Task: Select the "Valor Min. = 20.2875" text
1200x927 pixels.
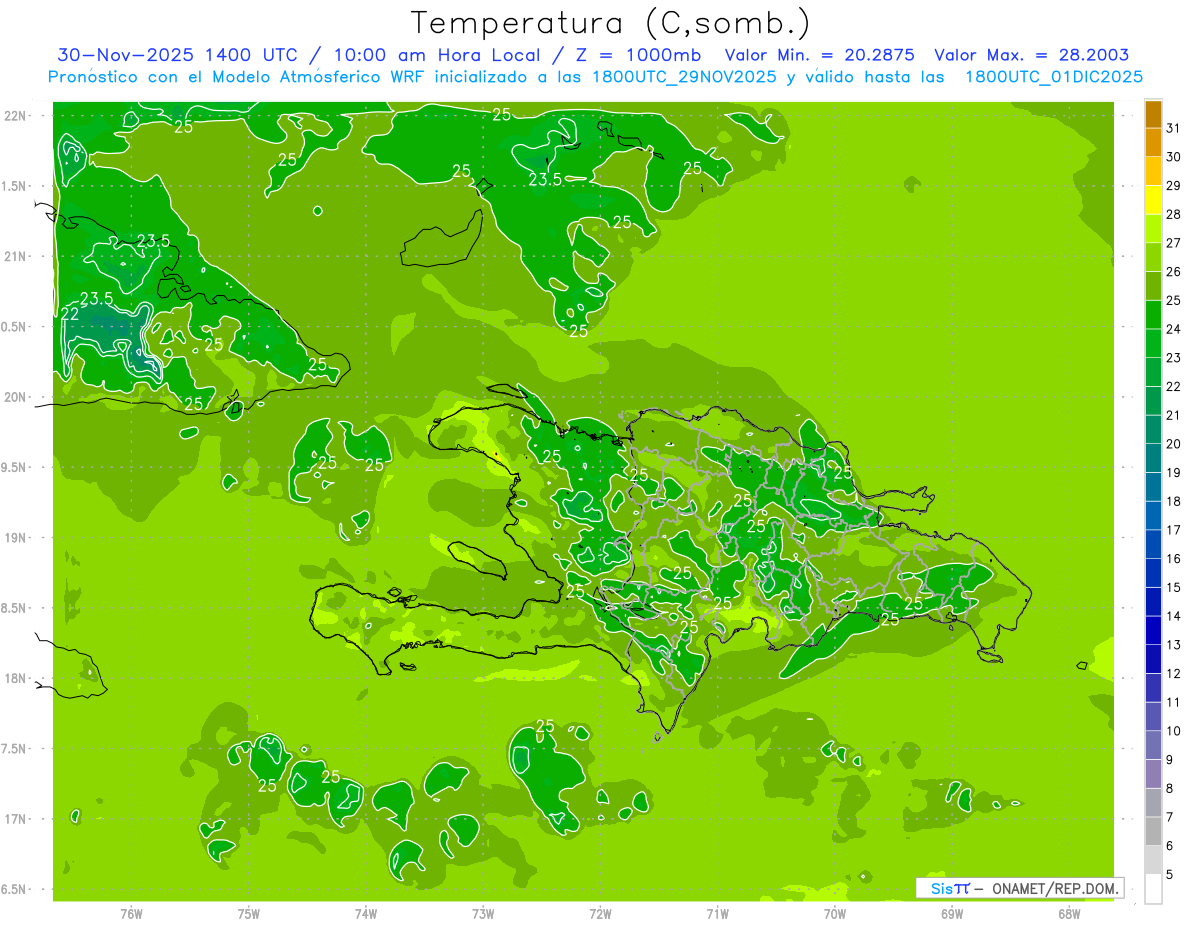Action: (x=819, y=56)
